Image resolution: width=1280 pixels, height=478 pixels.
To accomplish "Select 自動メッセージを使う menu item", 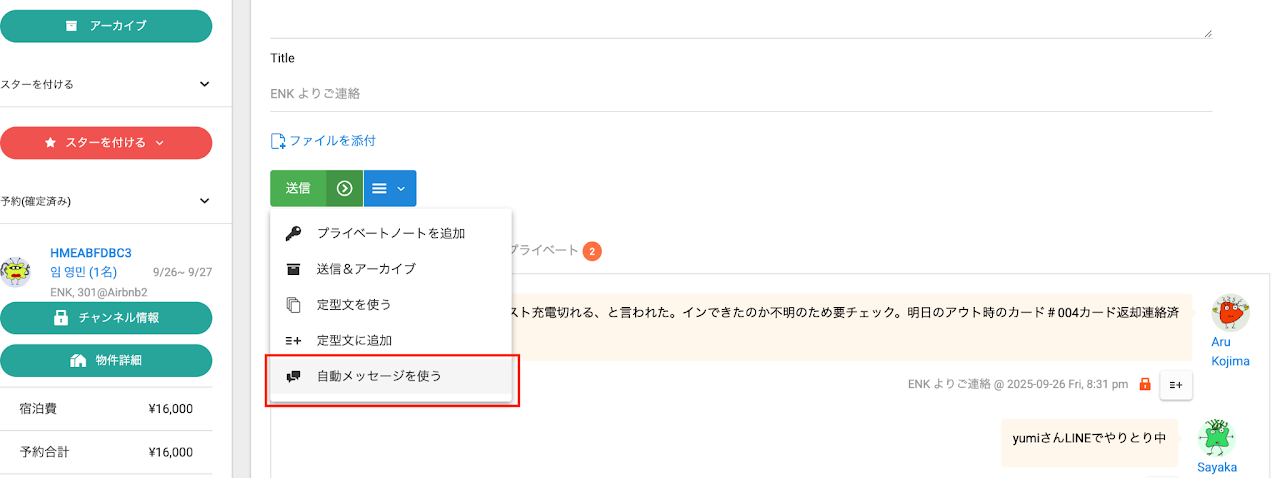I will [x=379, y=376].
